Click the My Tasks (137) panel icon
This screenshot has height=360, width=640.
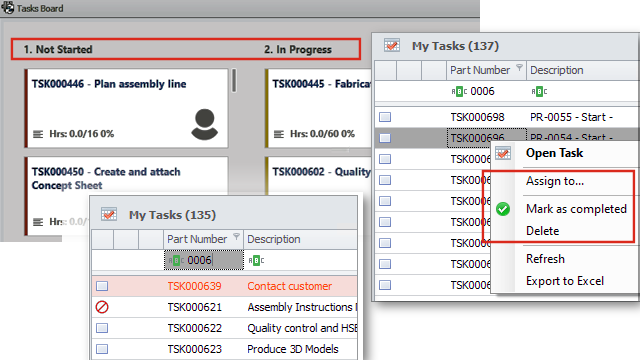392,45
